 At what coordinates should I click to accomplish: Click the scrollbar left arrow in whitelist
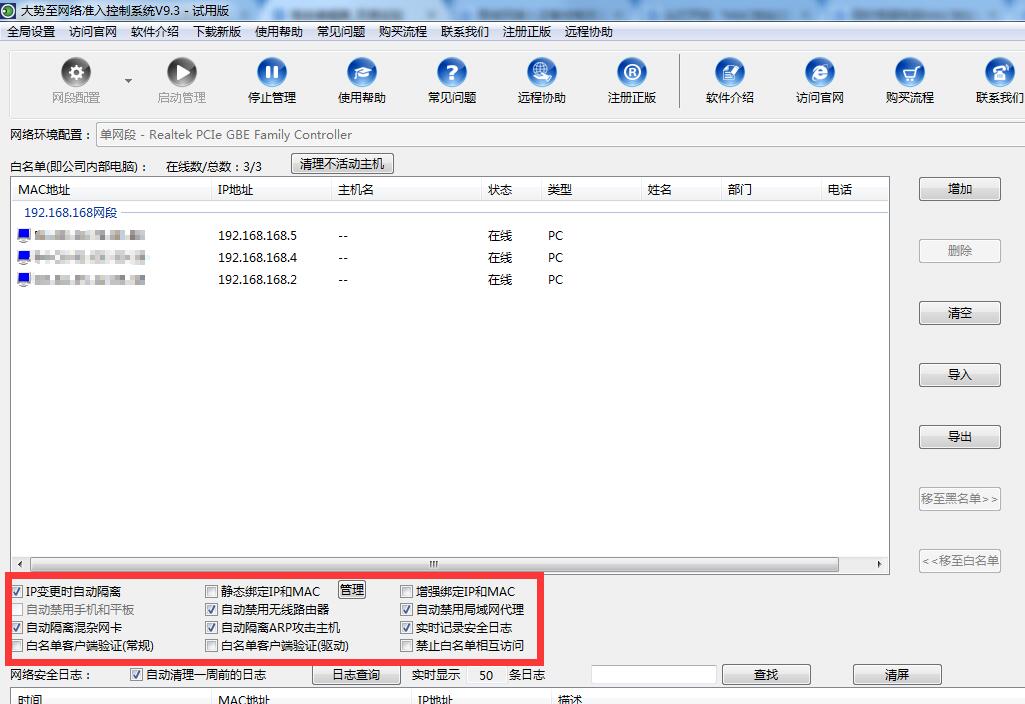point(20,564)
